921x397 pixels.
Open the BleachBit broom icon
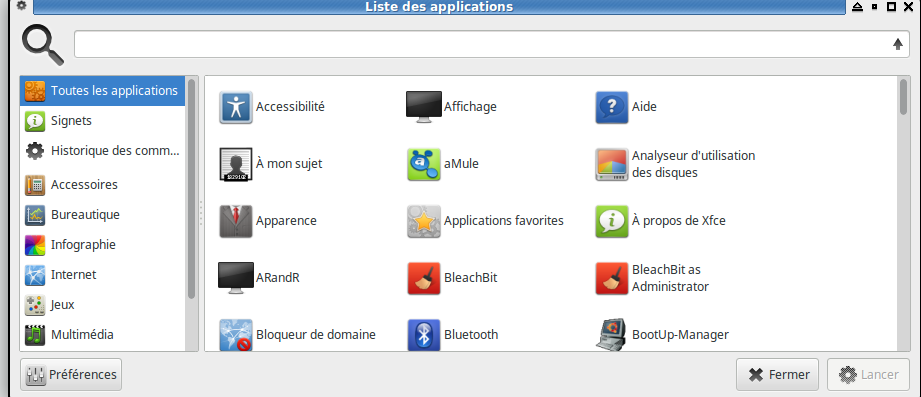[x=423, y=278]
